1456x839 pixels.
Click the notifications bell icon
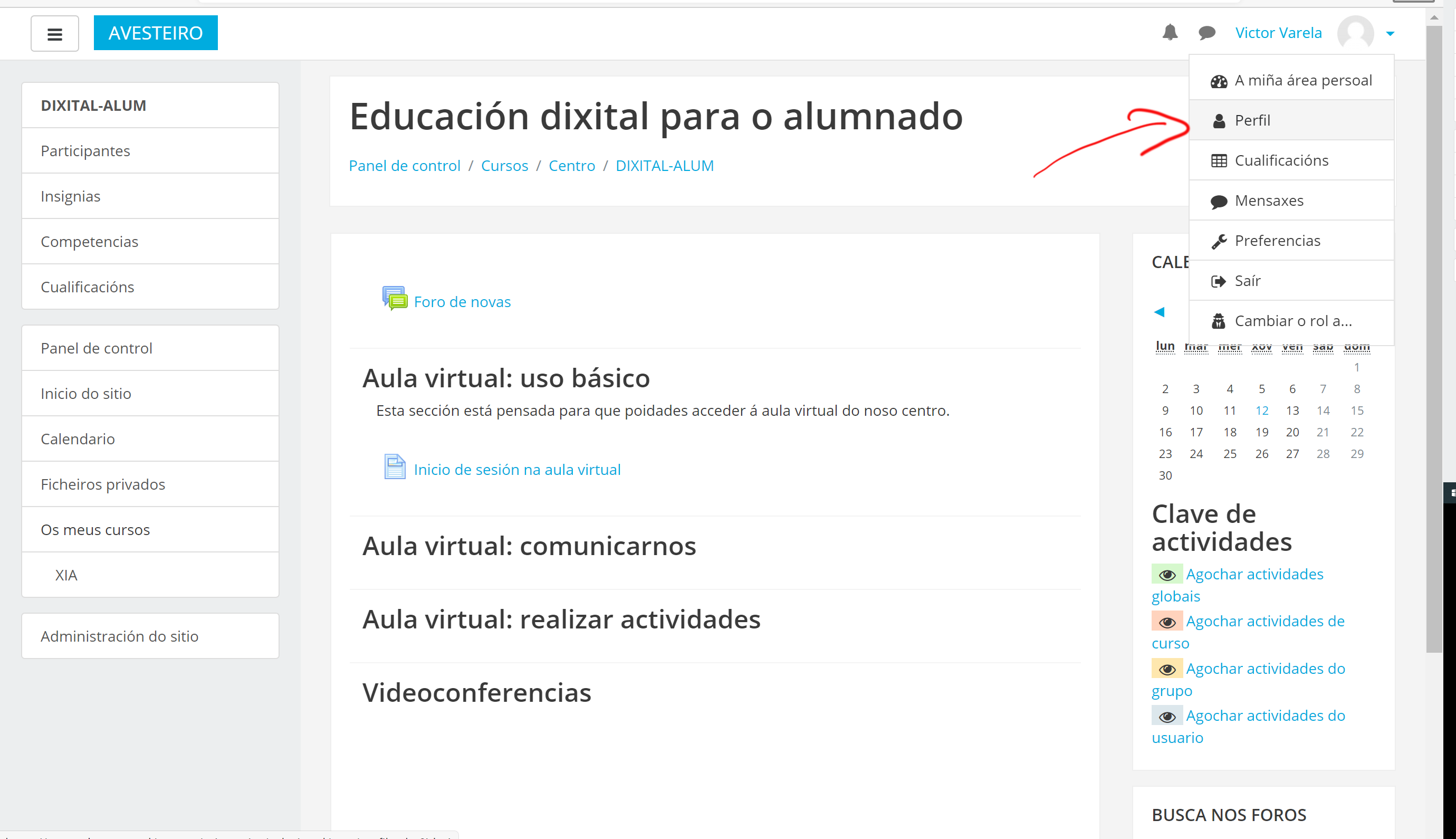click(x=1170, y=33)
